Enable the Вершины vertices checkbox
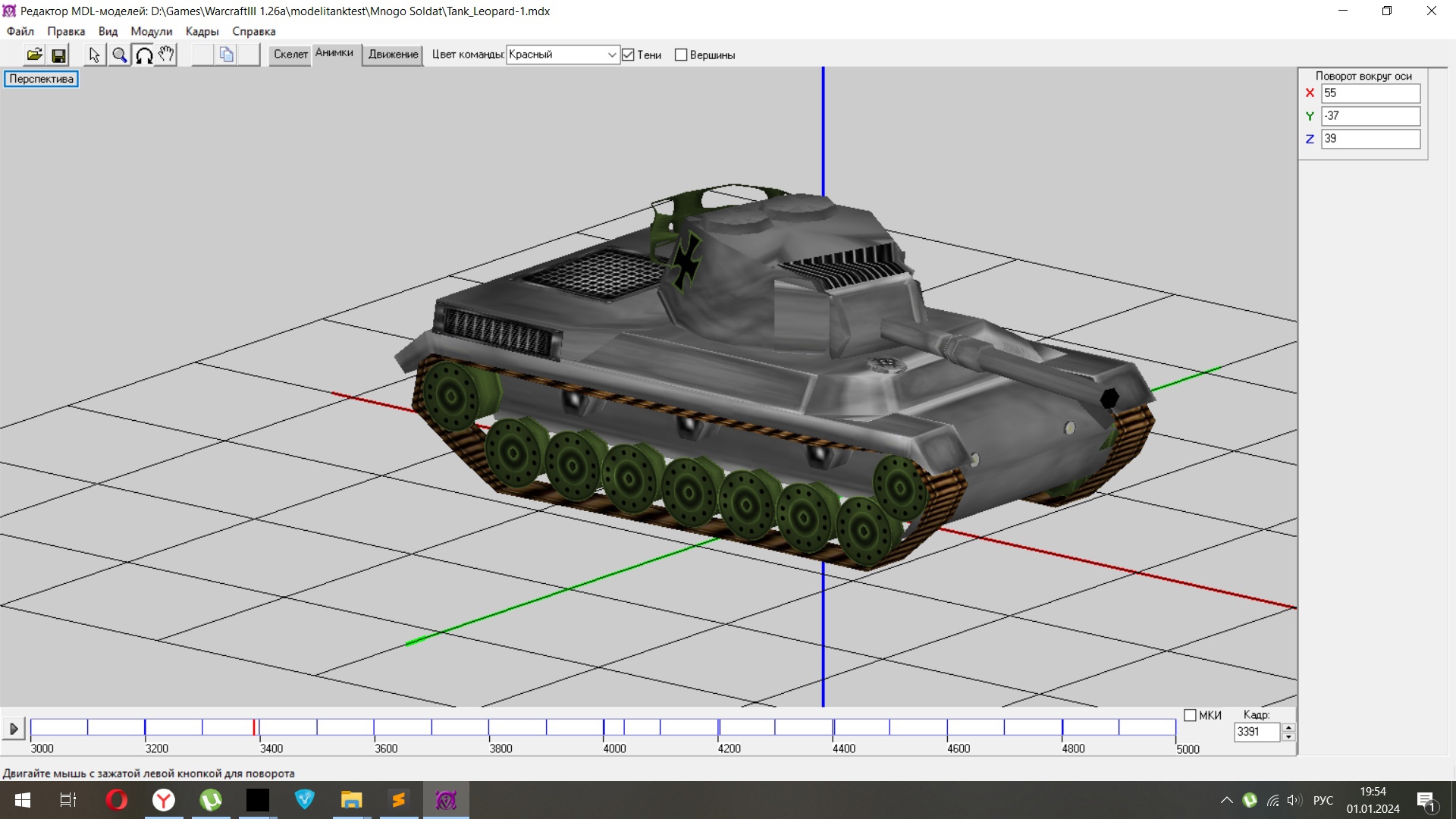 click(x=681, y=55)
